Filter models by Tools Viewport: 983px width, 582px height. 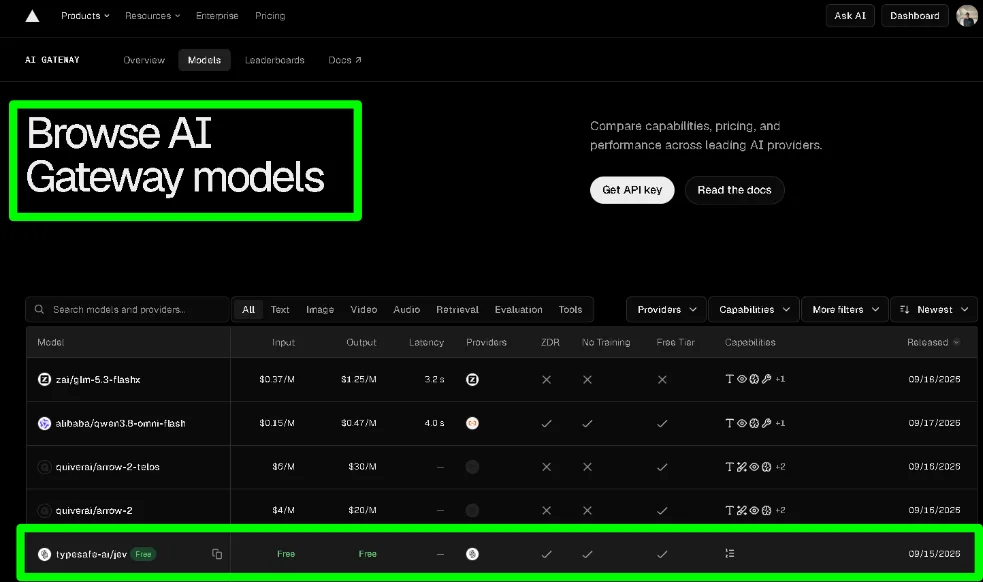tap(570, 309)
